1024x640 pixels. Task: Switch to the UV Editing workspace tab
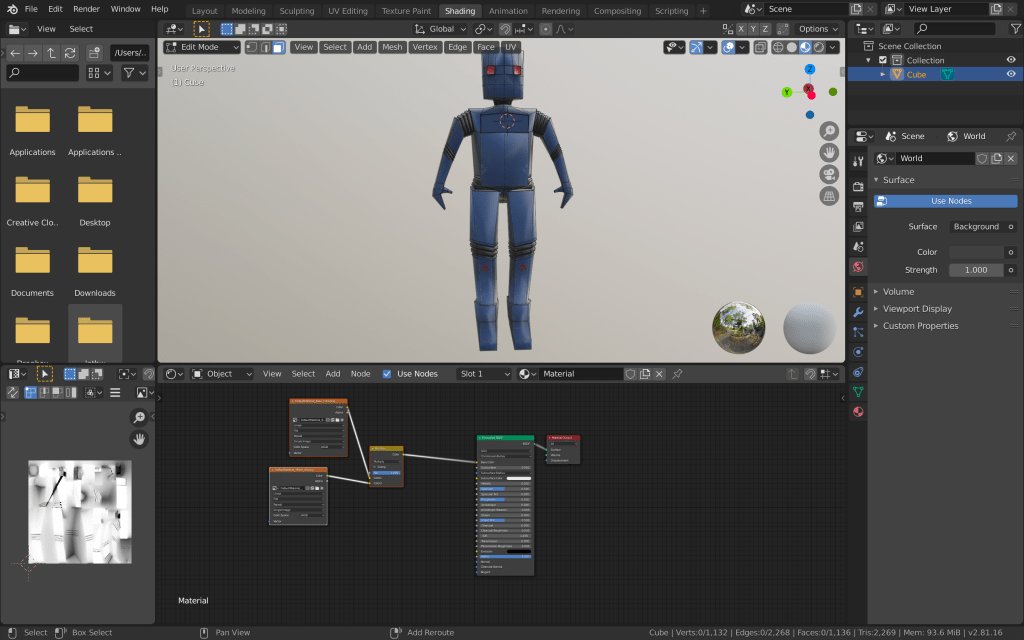click(x=347, y=11)
